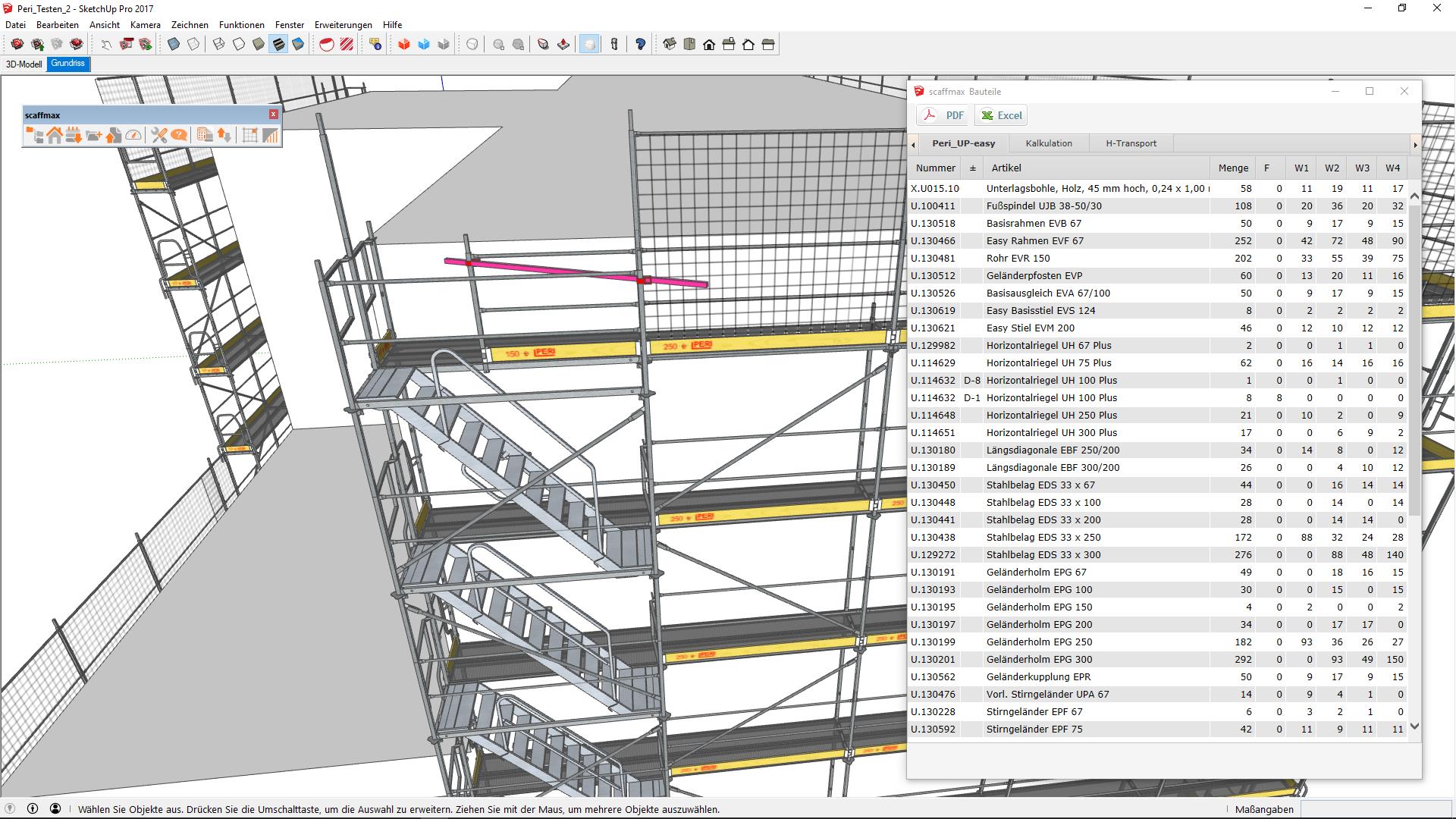Screen dimensions: 1456x819
Task: Open the scaffmax calculator parts list icon
Action: tap(204, 136)
